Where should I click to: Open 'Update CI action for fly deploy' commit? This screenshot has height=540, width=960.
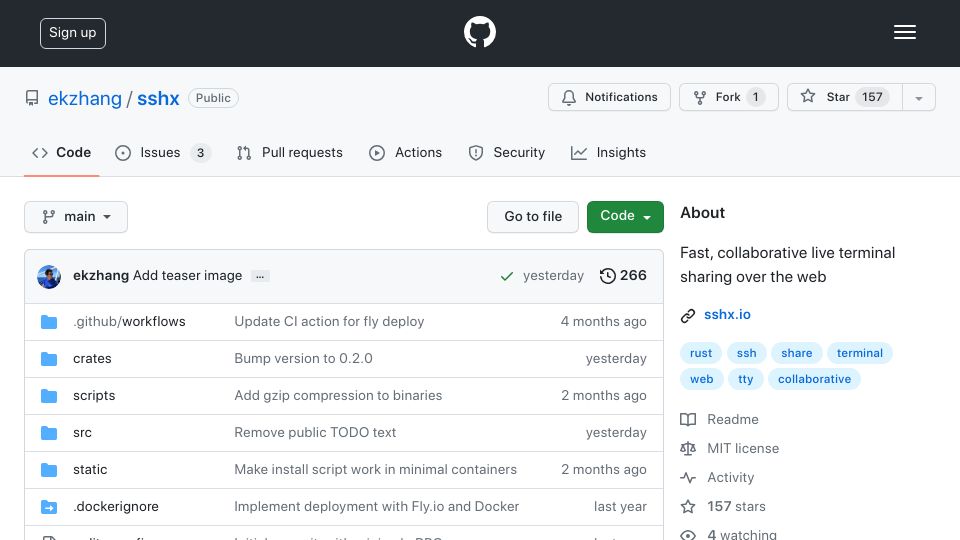pyautogui.click(x=329, y=321)
